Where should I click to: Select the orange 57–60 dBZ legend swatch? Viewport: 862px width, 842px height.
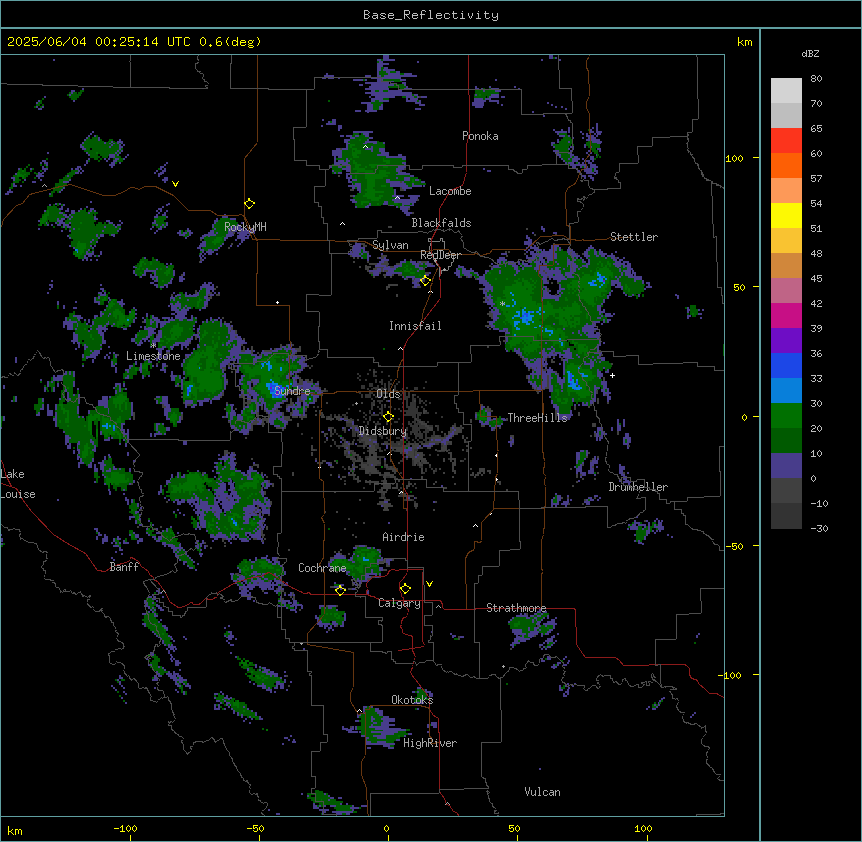click(x=786, y=165)
